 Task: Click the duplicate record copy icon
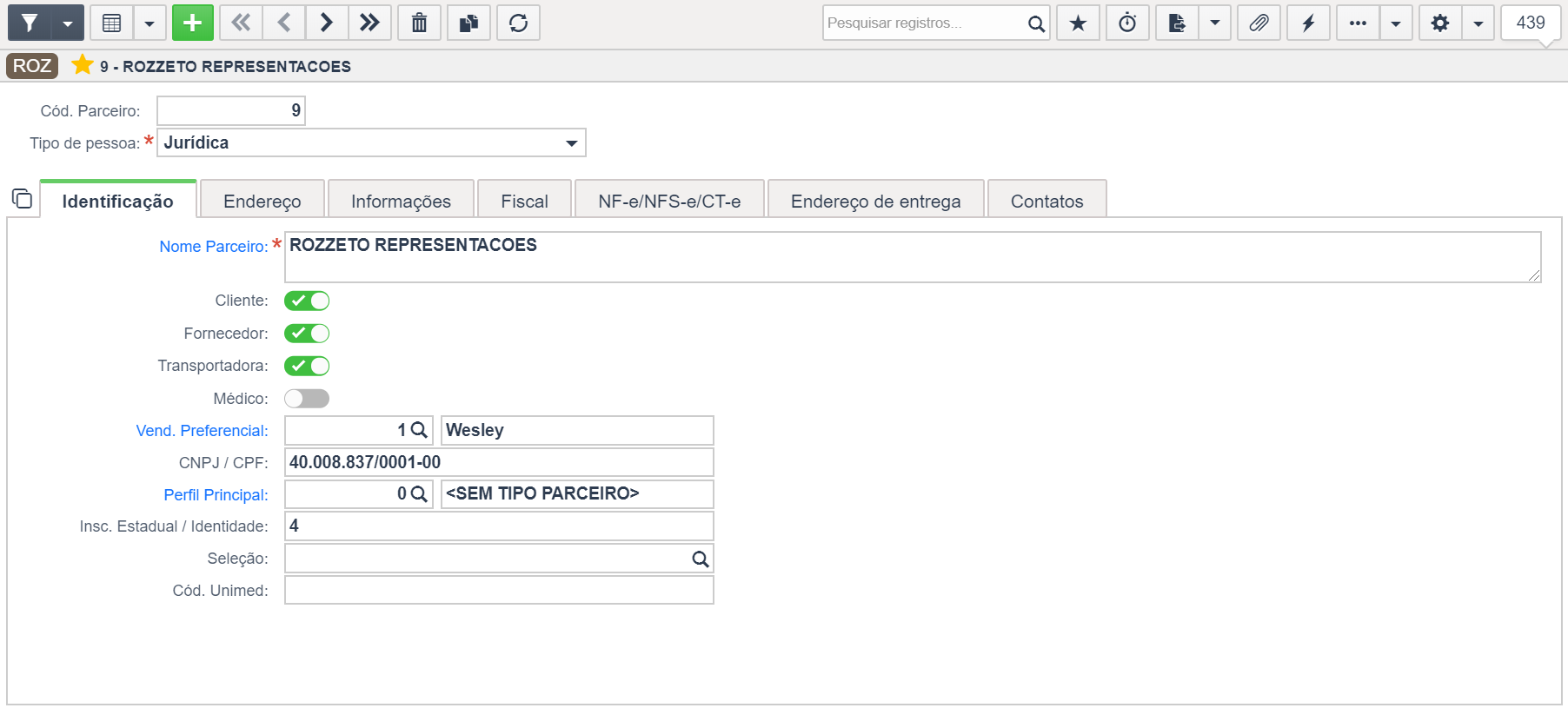point(469,23)
